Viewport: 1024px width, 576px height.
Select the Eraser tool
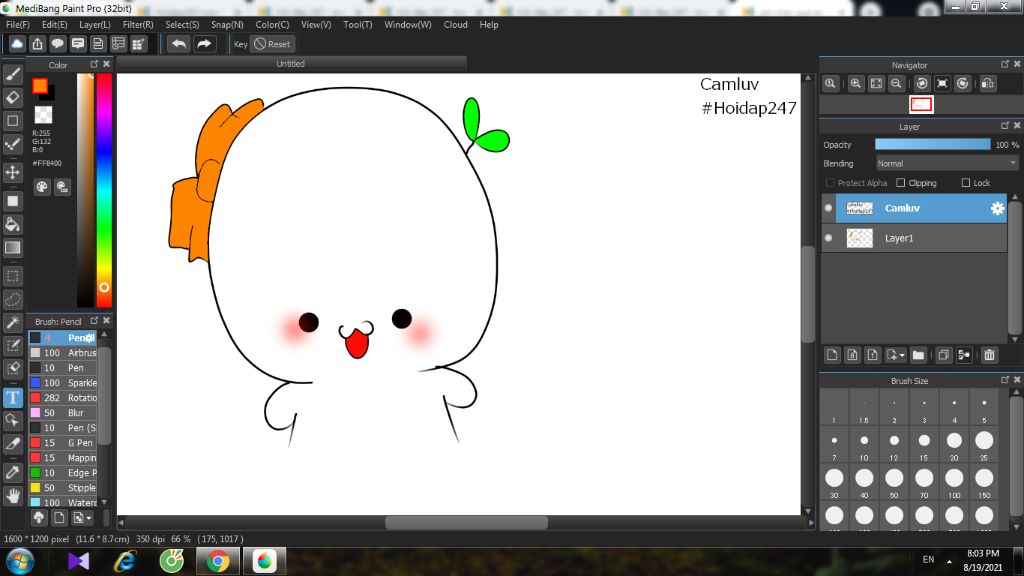pos(12,97)
